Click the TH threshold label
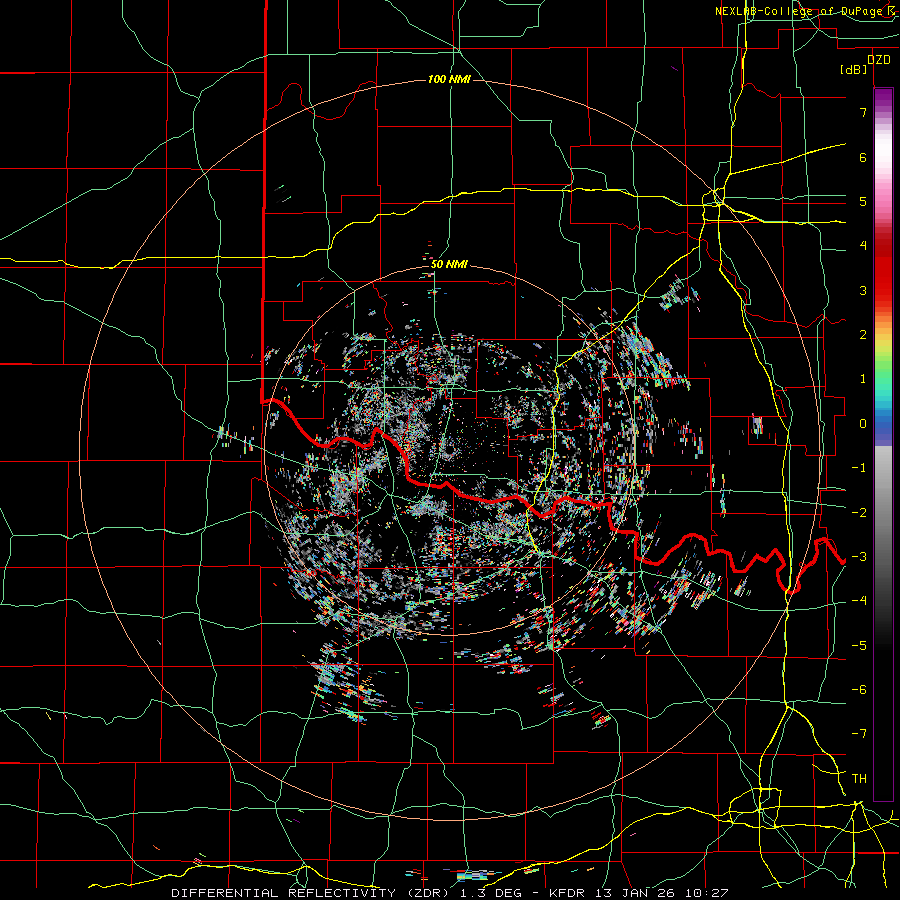Image resolution: width=900 pixels, height=900 pixels. tap(859, 779)
